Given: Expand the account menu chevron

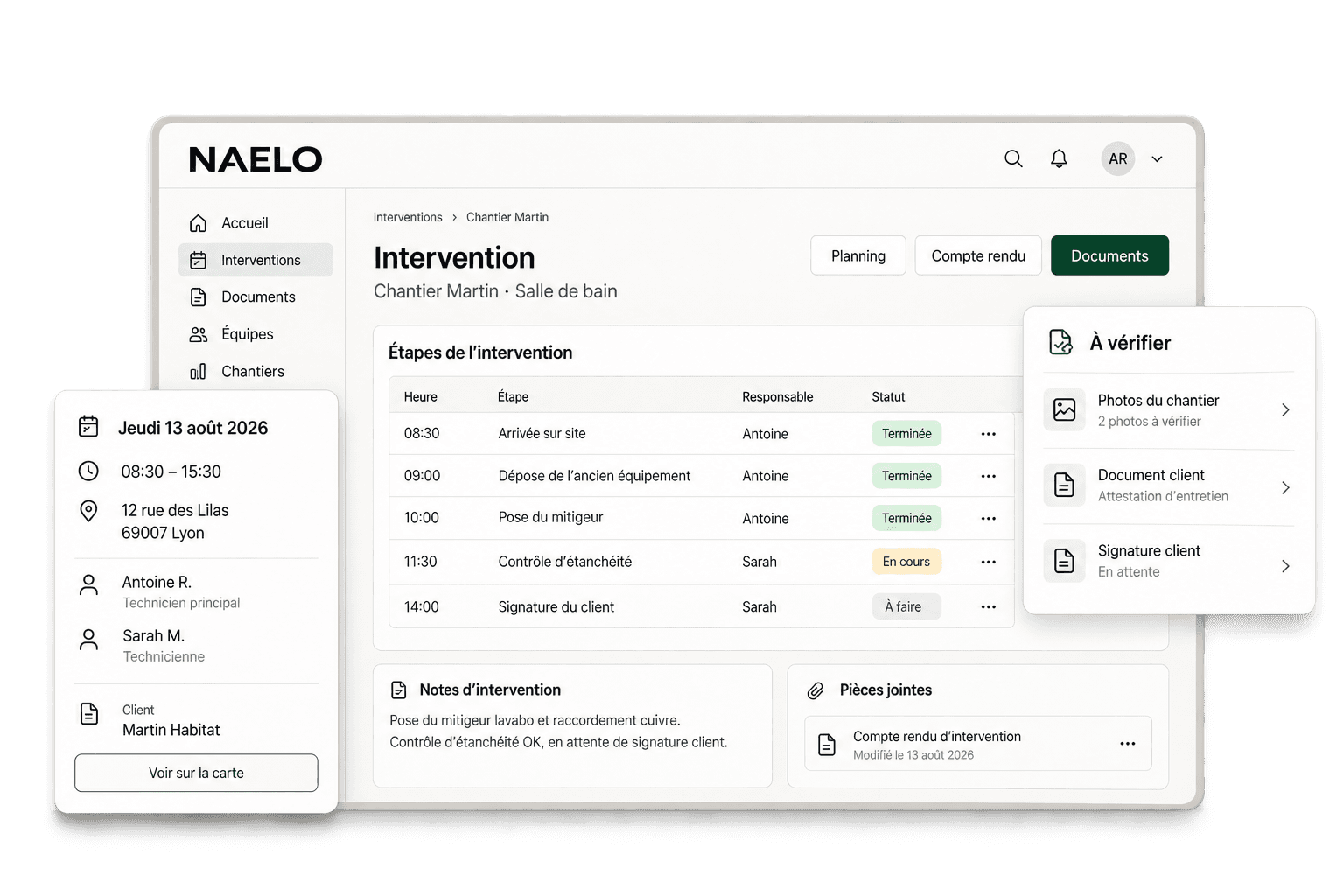Looking at the screenshot, I should [x=1157, y=159].
